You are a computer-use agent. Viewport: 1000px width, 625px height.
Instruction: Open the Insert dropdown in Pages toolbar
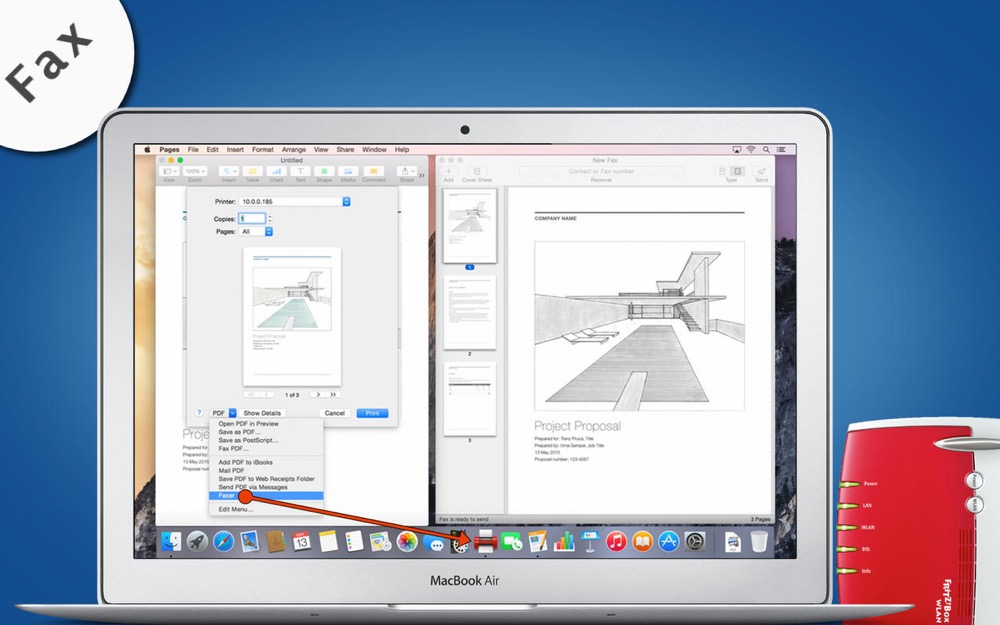pos(228,172)
